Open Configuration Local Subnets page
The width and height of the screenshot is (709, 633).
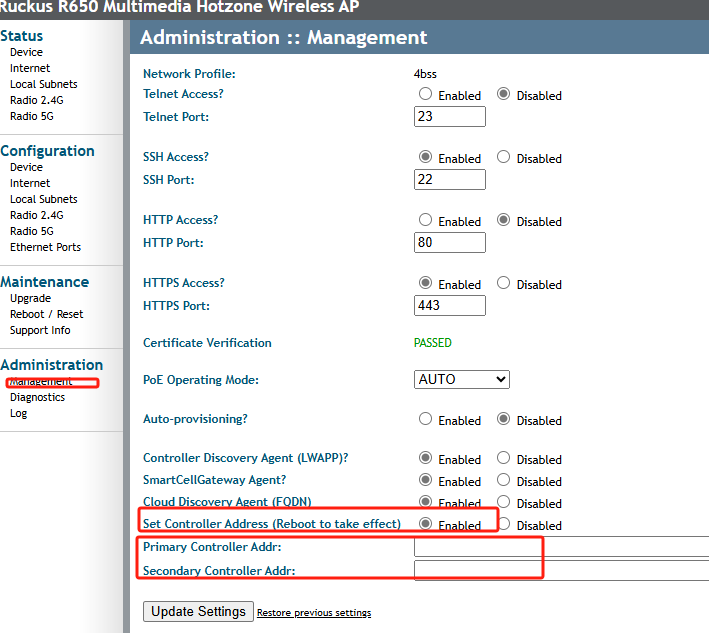(x=43, y=199)
